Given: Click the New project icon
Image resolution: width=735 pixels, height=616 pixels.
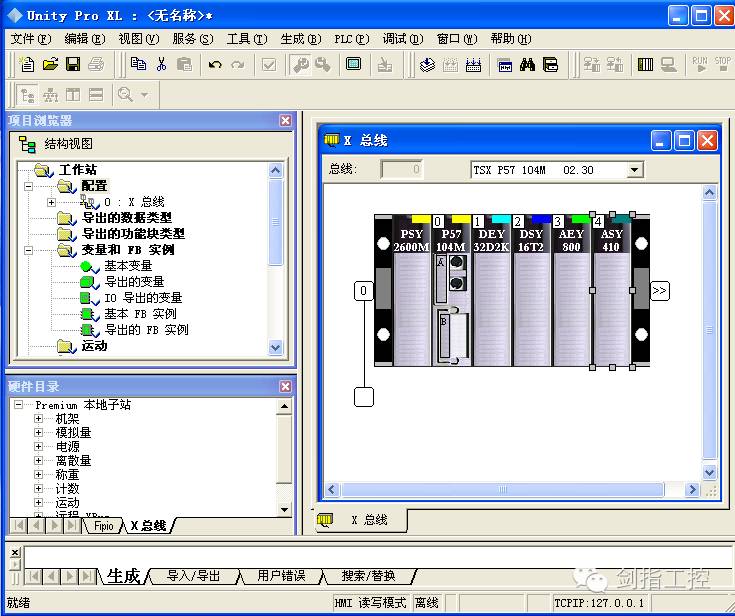Looking at the screenshot, I should pos(27,64).
